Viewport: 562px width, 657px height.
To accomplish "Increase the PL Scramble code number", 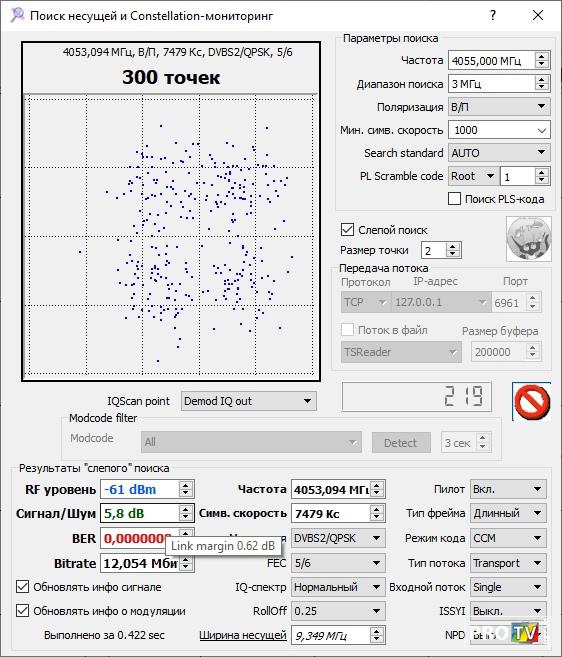I will point(541,172).
